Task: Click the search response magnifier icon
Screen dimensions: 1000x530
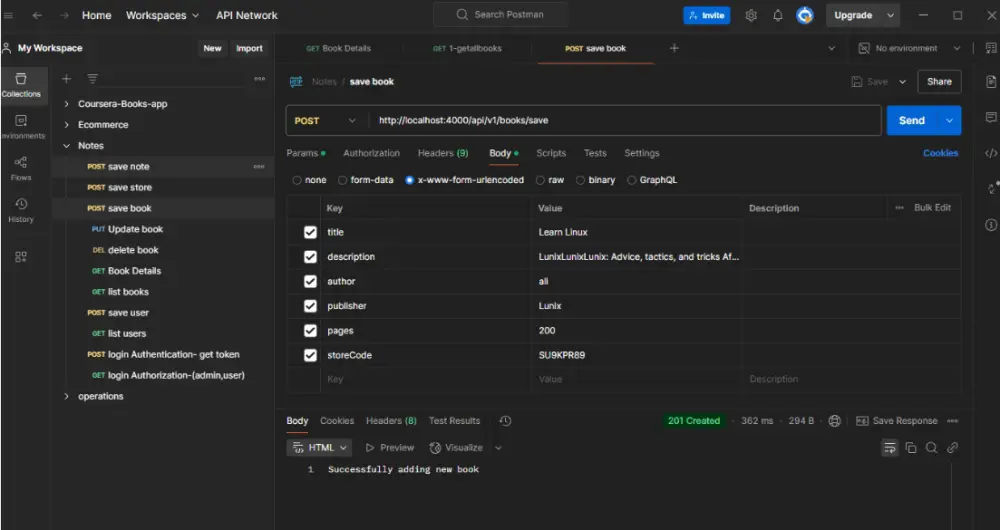Action: [932, 448]
